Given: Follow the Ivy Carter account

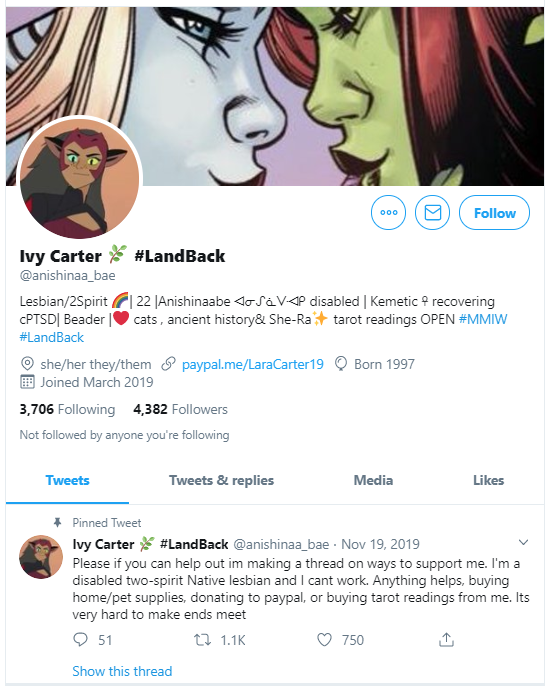Looking at the screenshot, I should pyautogui.click(x=494, y=213).
